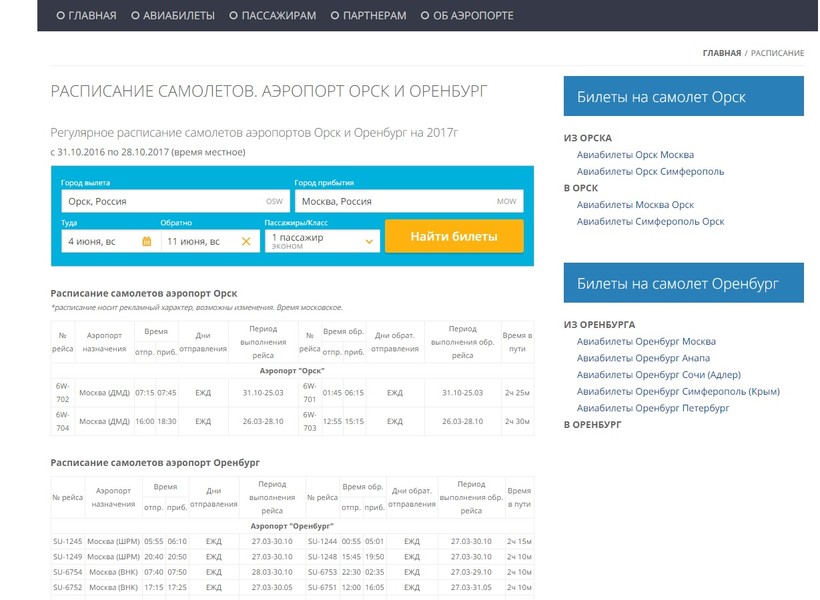Screen dimensions: 820x600
Task: Open the departure date calendar icon
Action: tap(146, 241)
